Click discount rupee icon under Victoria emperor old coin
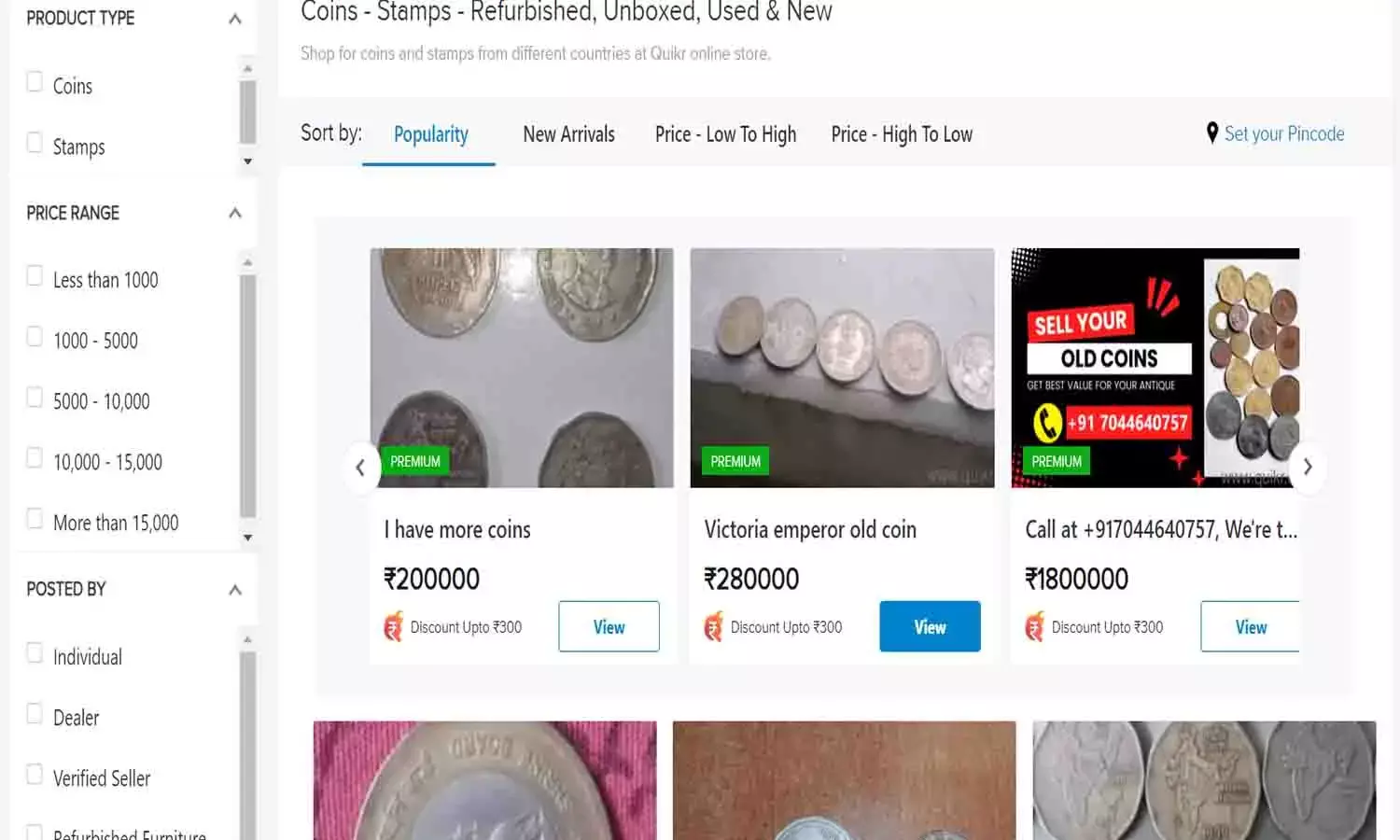The height and width of the screenshot is (840, 1400). [x=714, y=626]
